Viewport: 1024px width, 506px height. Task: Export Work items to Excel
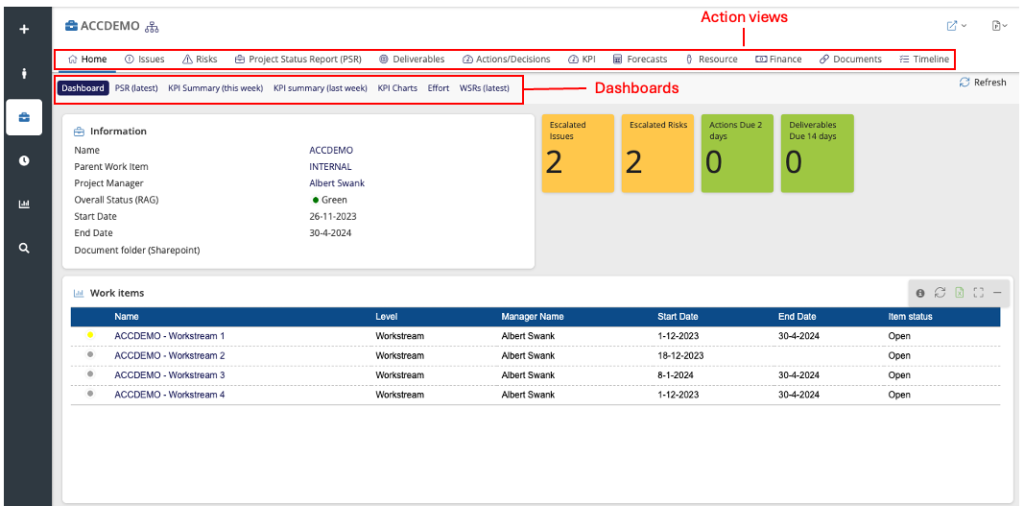pos(959,293)
